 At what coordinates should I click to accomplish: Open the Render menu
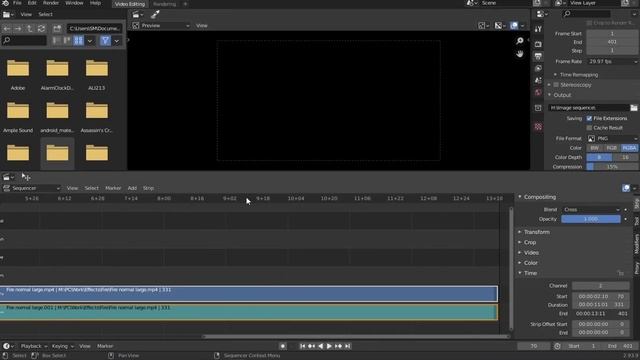(x=51, y=3)
